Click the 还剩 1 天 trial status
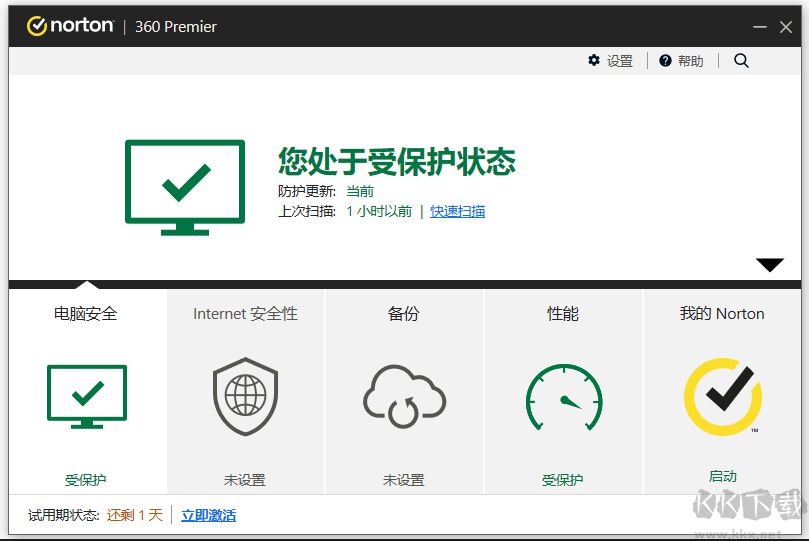 pos(135,515)
